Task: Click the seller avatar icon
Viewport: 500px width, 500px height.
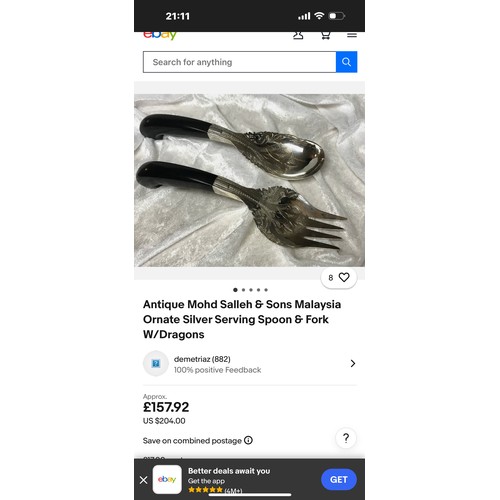Action: pyautogui.click(x=156, y=363)
